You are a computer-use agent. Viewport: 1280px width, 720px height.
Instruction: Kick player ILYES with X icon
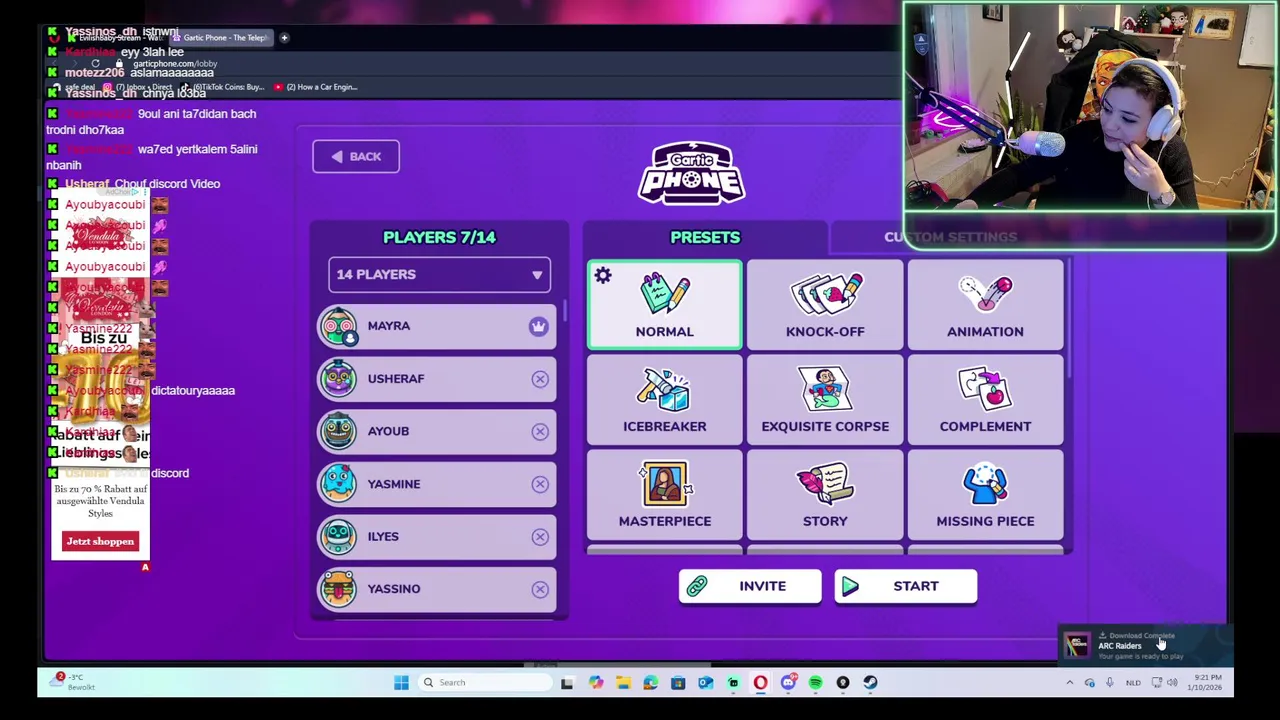point(540,536)
